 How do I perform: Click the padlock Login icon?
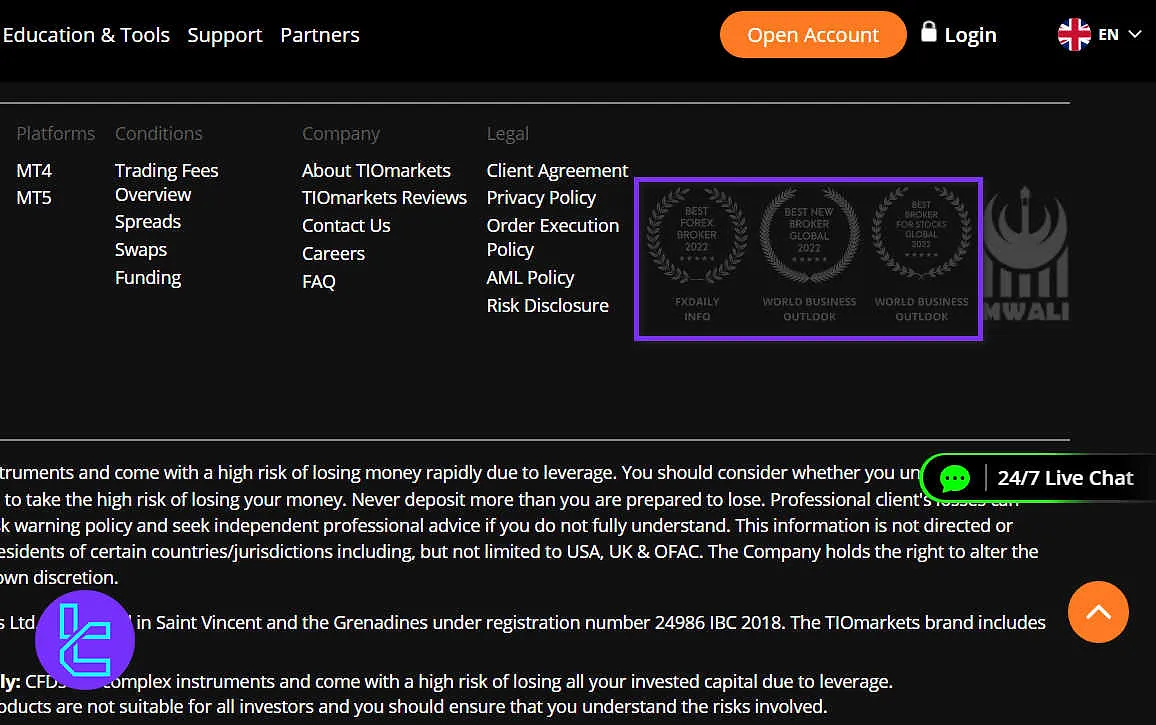click(x=929, y=32)
